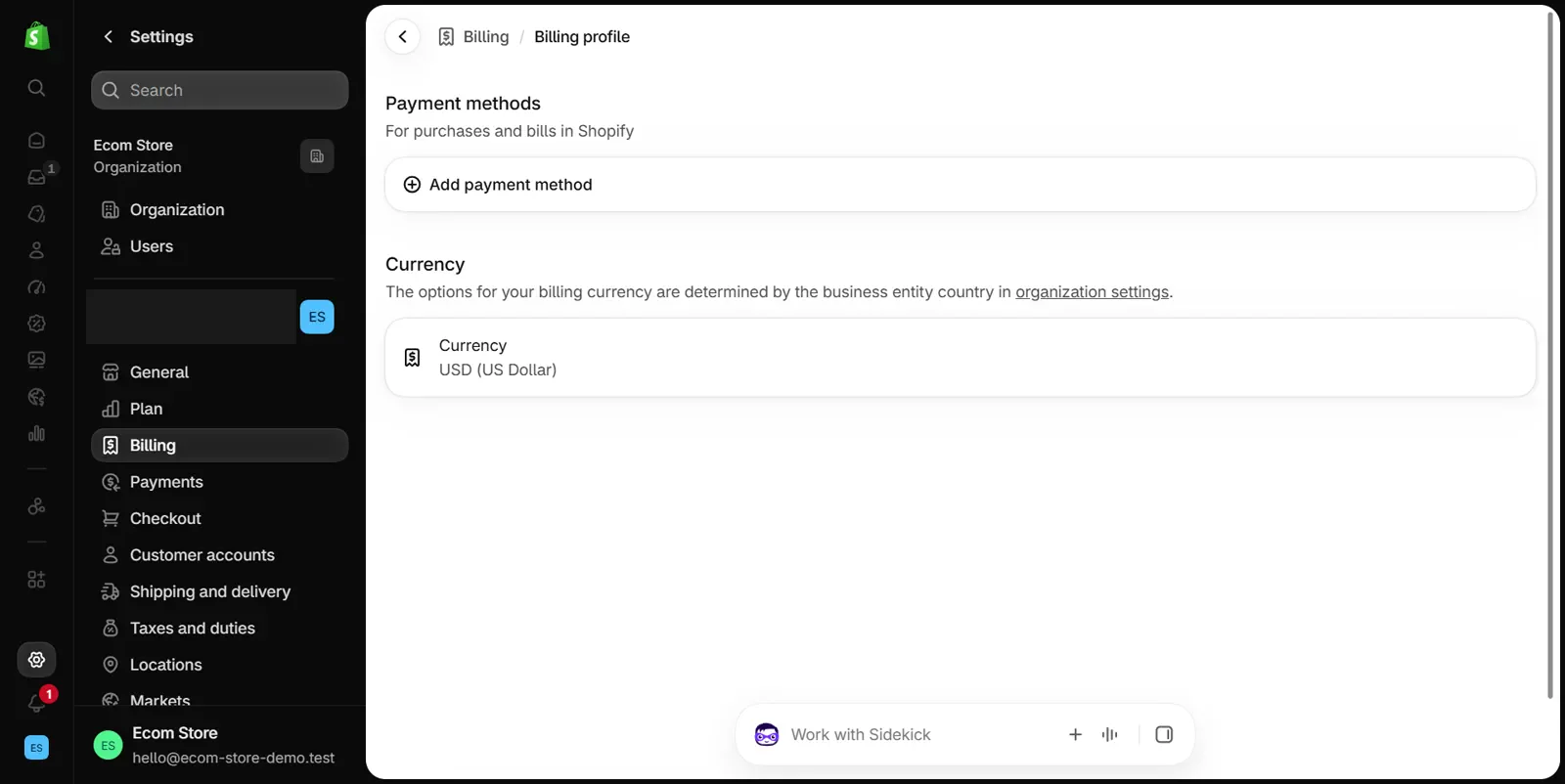Click Add payment method button
The width and height of the screenshot is (1565, 784).
tap(961, 185)
